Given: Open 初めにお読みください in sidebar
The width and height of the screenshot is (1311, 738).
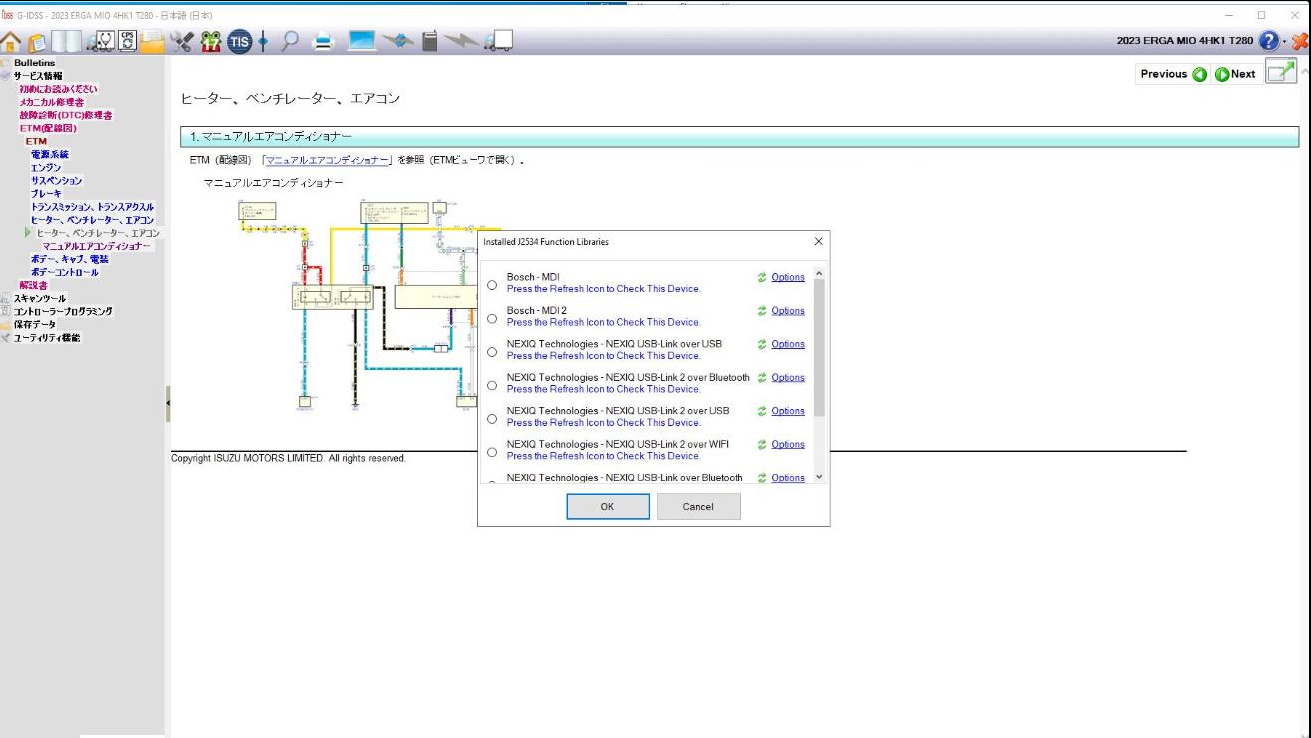Looking at the screenshot, I should pos(58,89).
